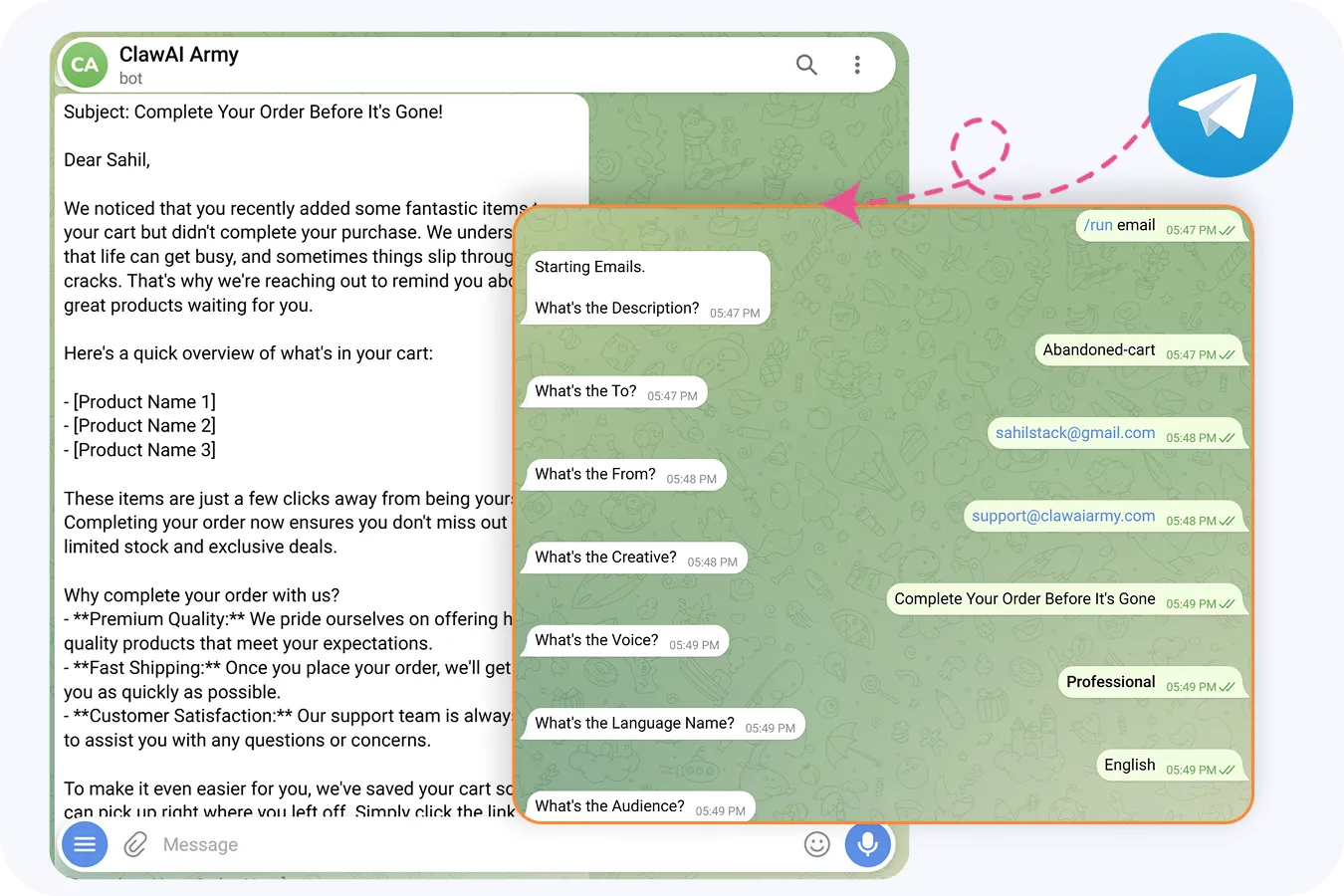Click 'Here's a quick overview' line

pyautogui.click(x=248, y=353)
